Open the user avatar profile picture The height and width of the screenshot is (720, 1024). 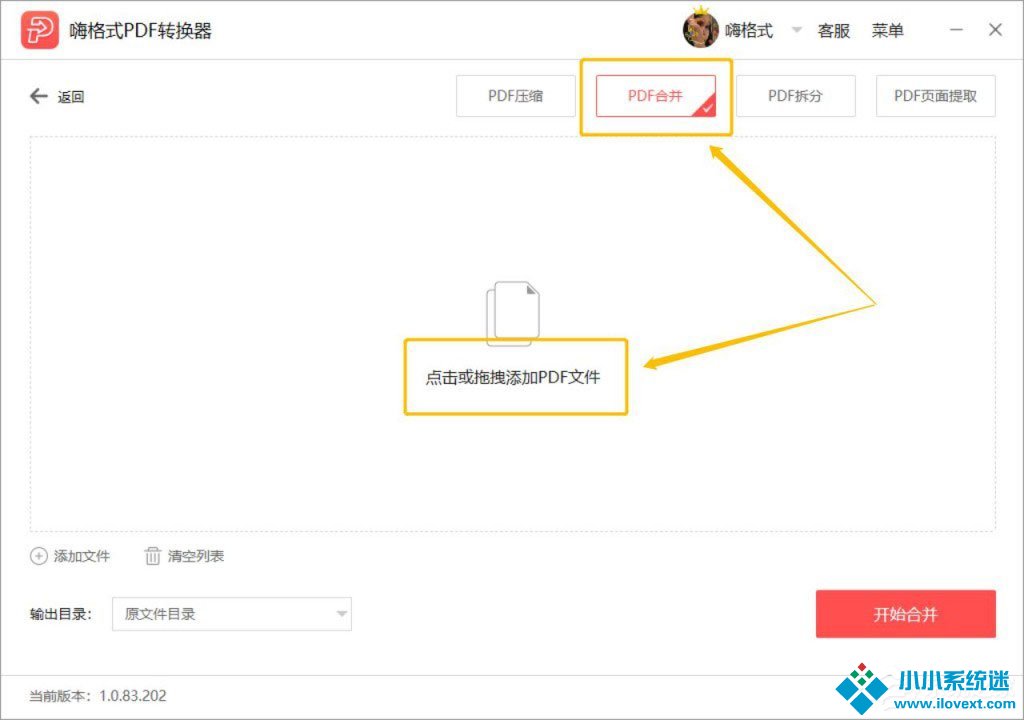(700, 30)
